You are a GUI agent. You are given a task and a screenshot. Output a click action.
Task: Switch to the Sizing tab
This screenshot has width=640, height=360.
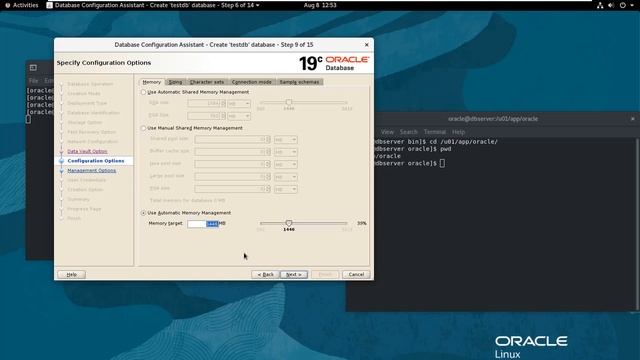pos(176,82)
